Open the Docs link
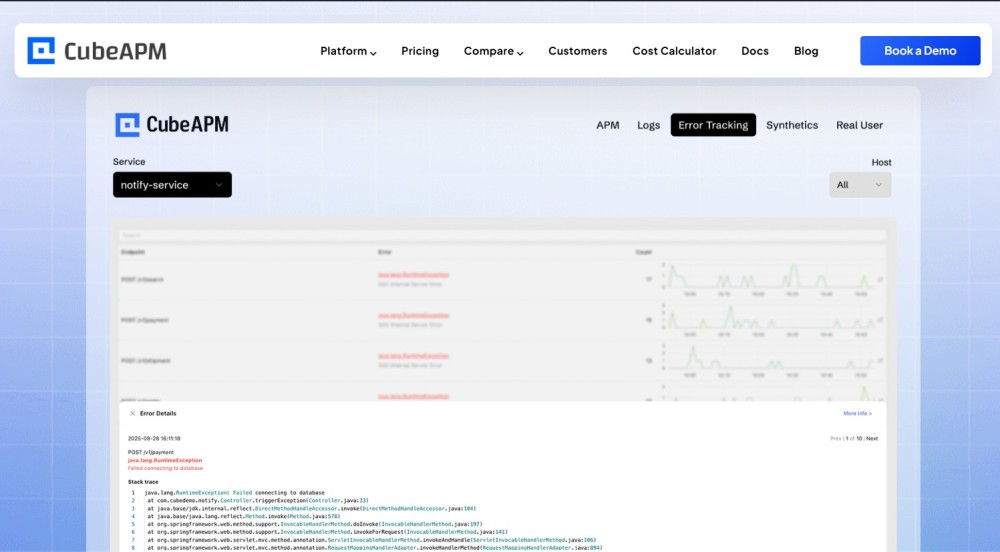The image size is (1000, 552). point(754,51)
